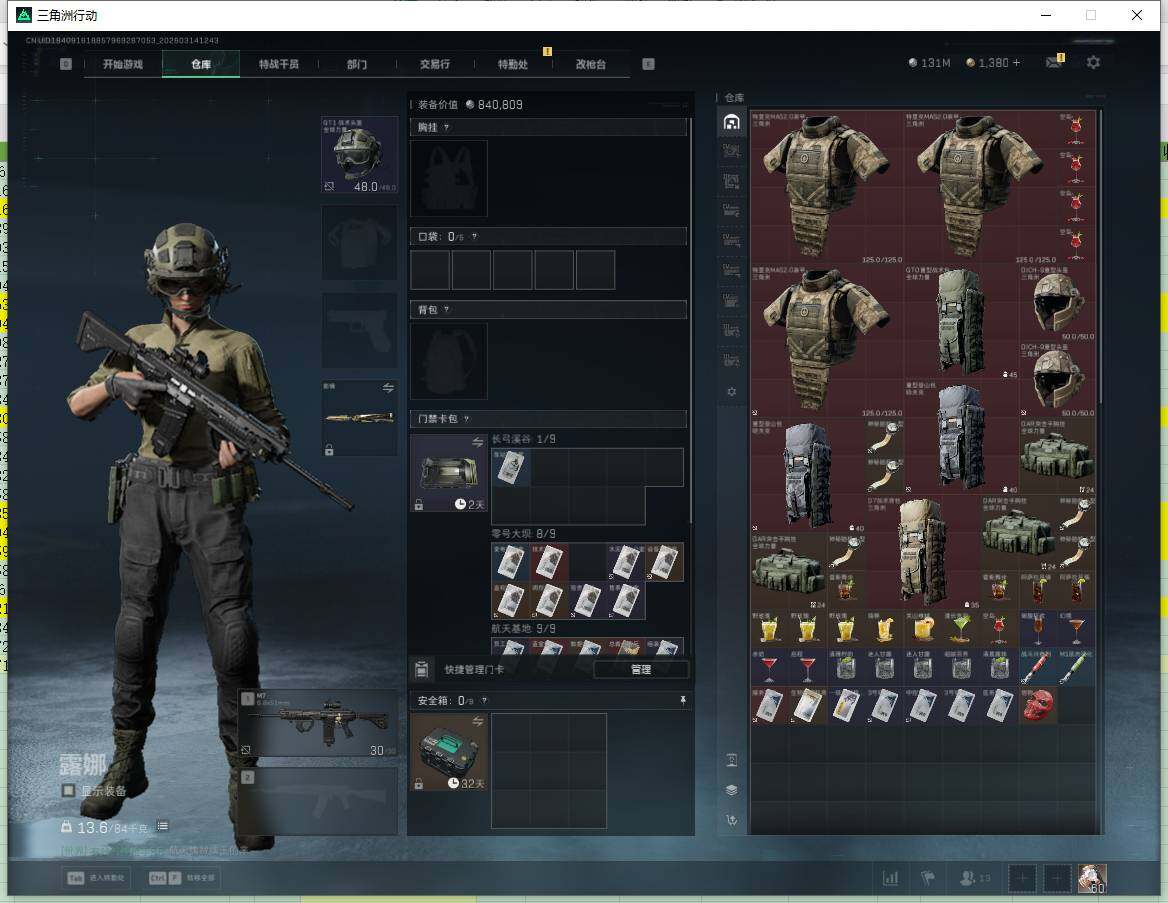Switch to the 特战干员 tab
The image size is (1168, 903).
279,64
